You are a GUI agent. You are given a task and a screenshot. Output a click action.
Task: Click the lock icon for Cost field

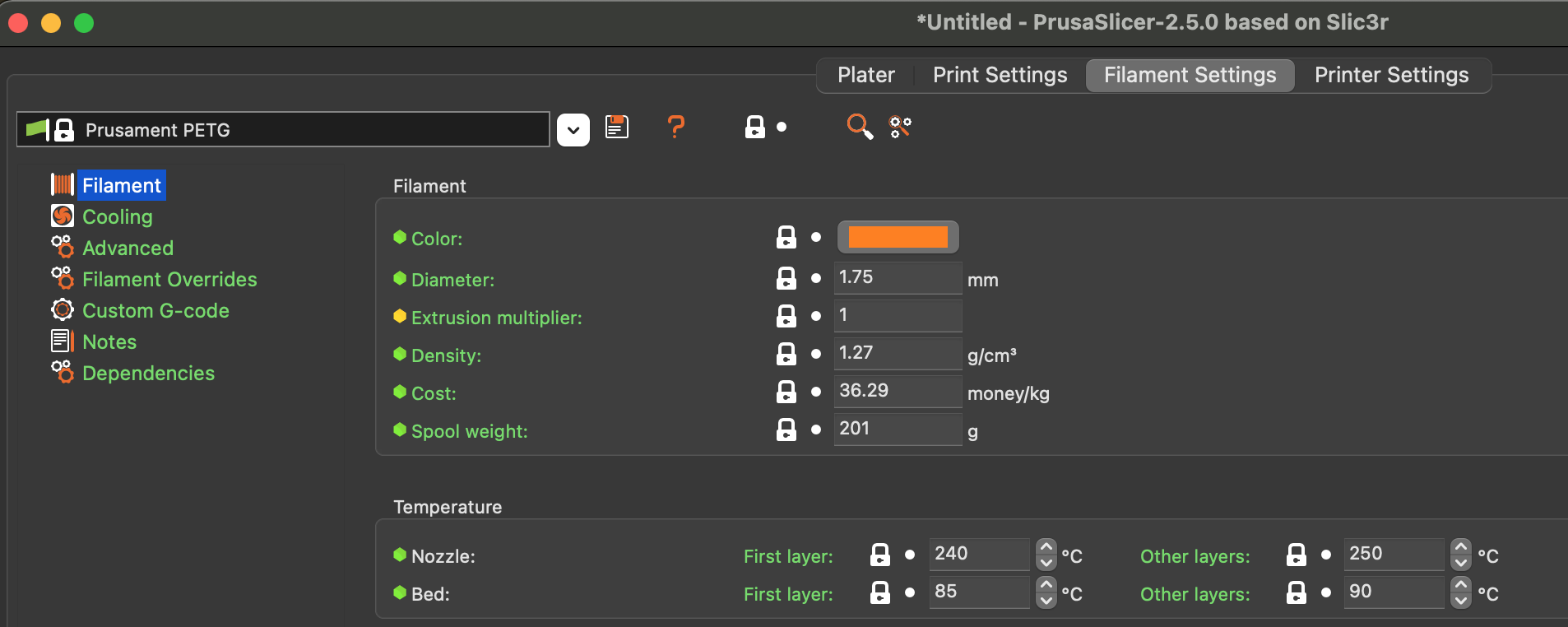[786, 392]
